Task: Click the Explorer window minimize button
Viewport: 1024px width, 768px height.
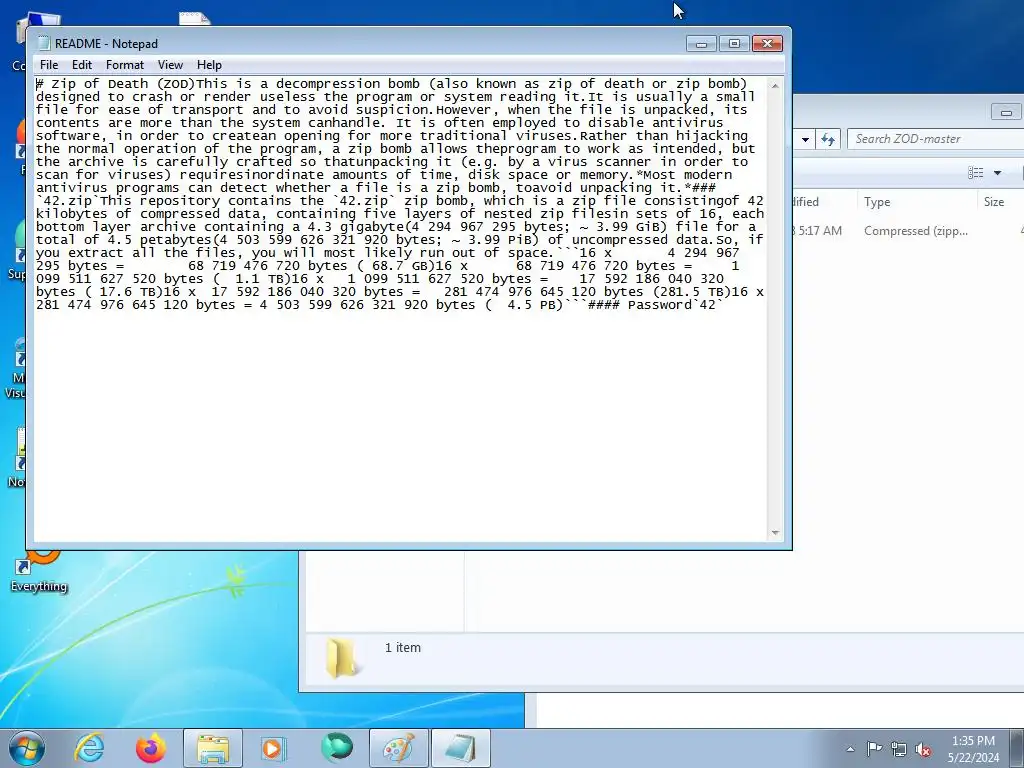Action: click(x=1006, y=112)
